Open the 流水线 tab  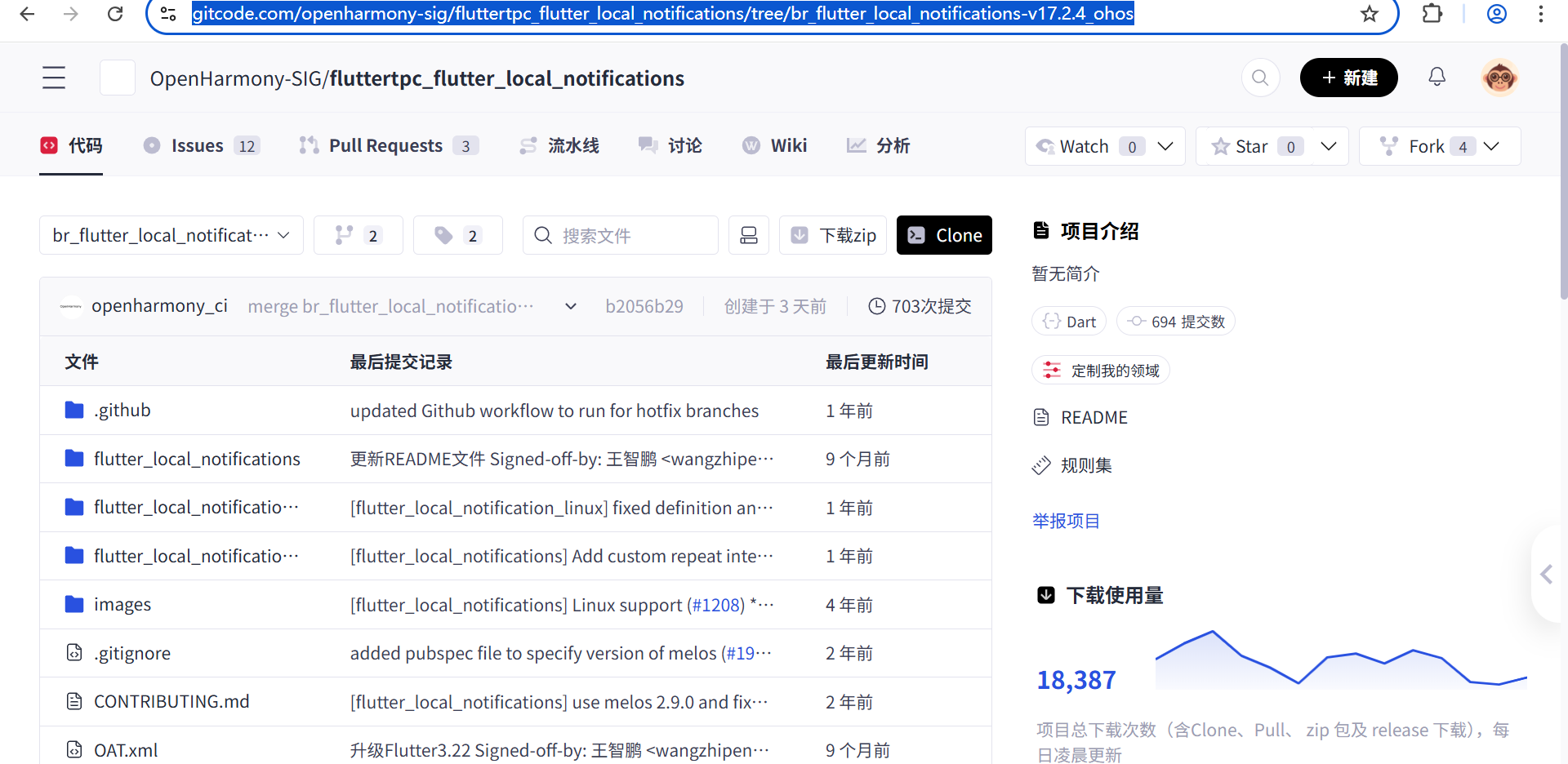click(x=559, y=145)
